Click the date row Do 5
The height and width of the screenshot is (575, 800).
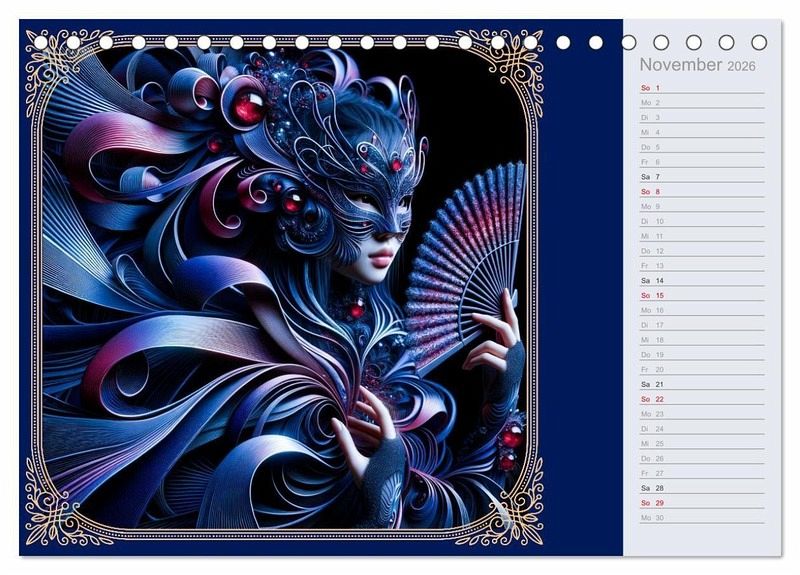[x=702, y=147]
